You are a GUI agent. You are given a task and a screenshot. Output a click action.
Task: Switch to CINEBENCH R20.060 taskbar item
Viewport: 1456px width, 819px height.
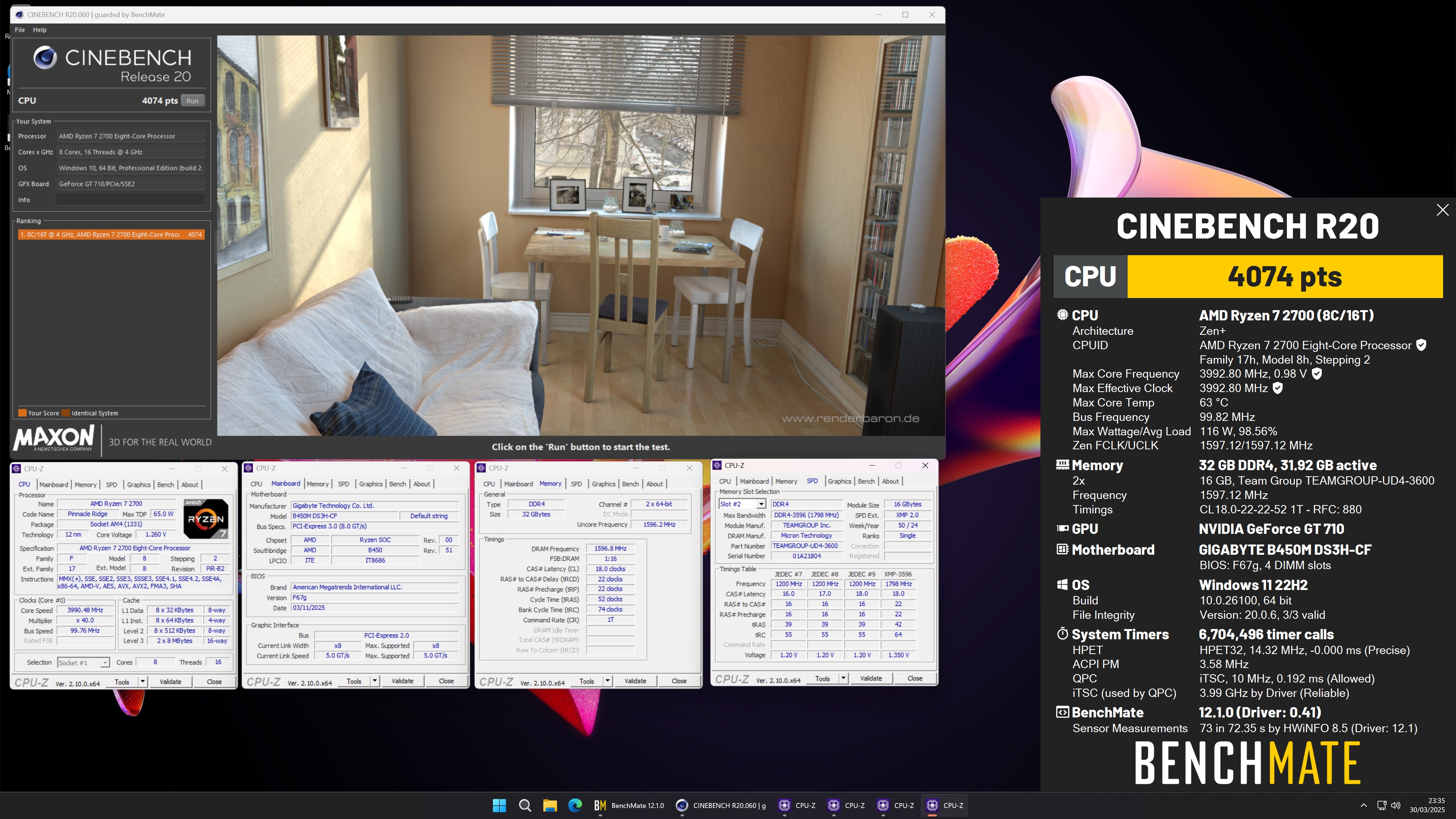(721, 805)
